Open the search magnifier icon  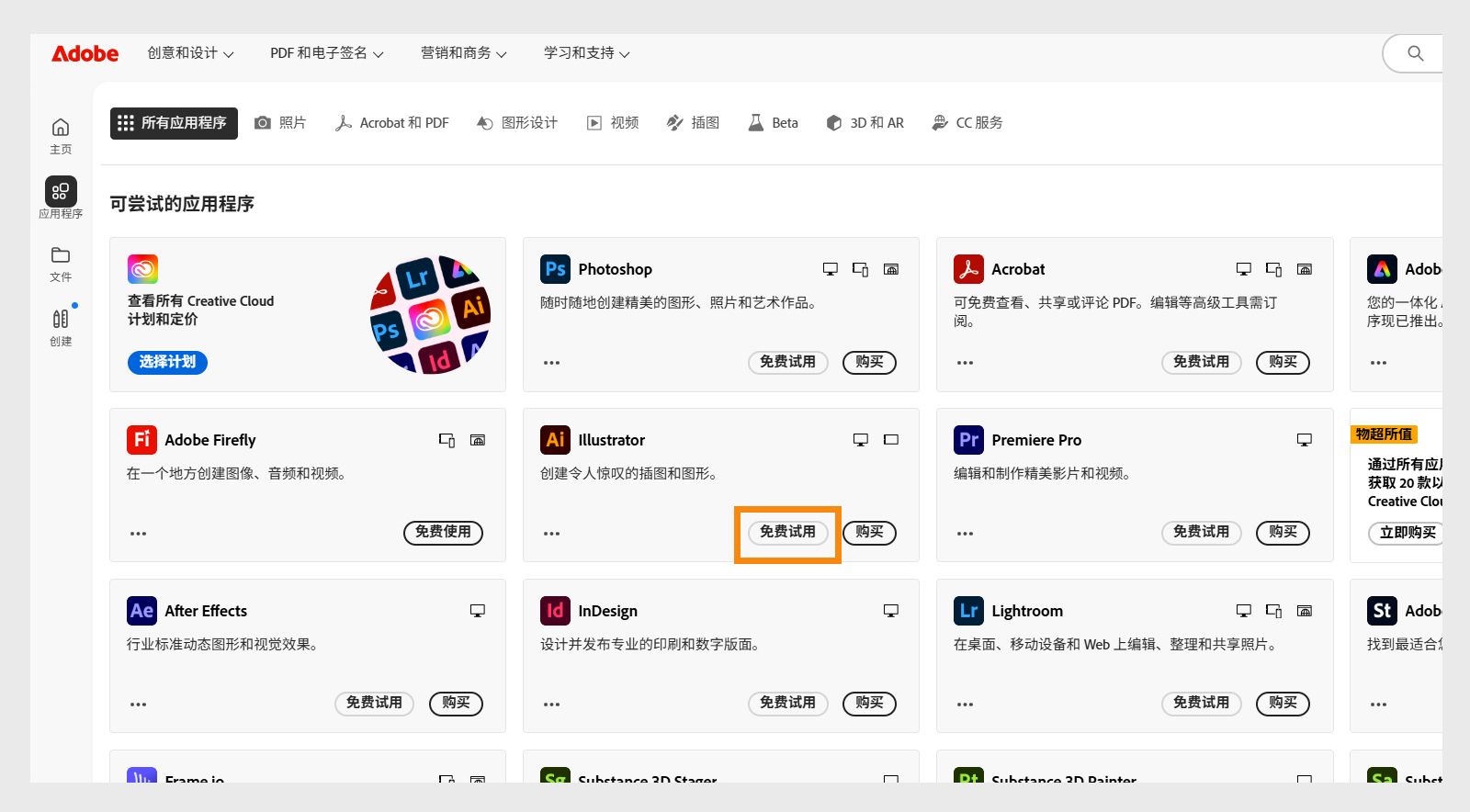coord(1416,53)
